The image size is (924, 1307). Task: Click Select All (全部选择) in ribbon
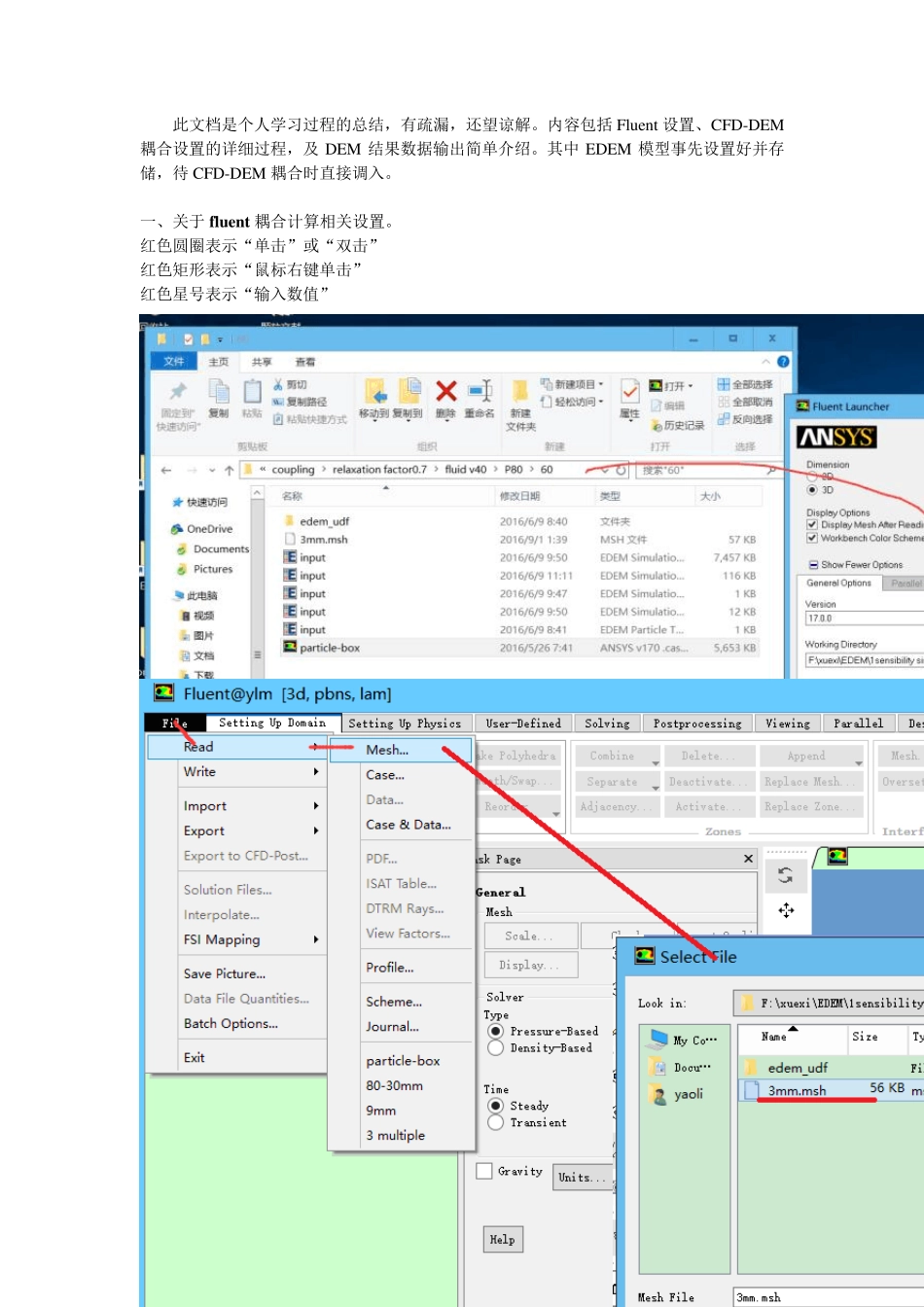pyautogui.click(x=746, y=385)
